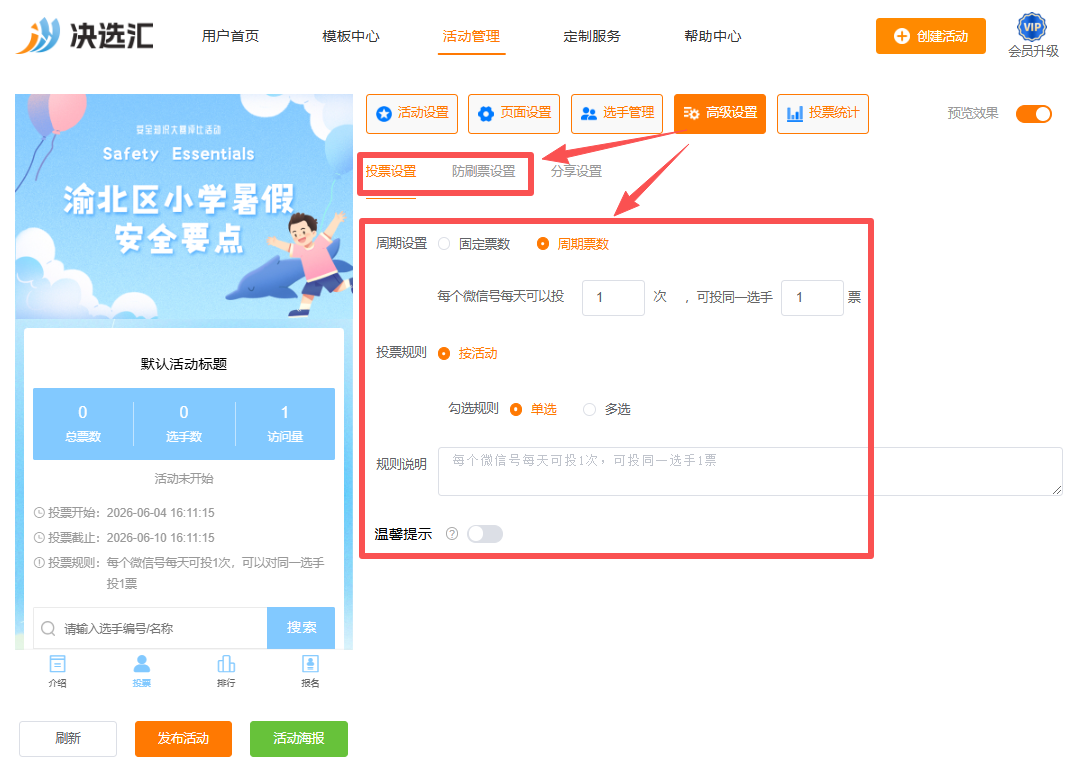
Task: Click the search magnifier icon in preview
Action: coord(48,628)
